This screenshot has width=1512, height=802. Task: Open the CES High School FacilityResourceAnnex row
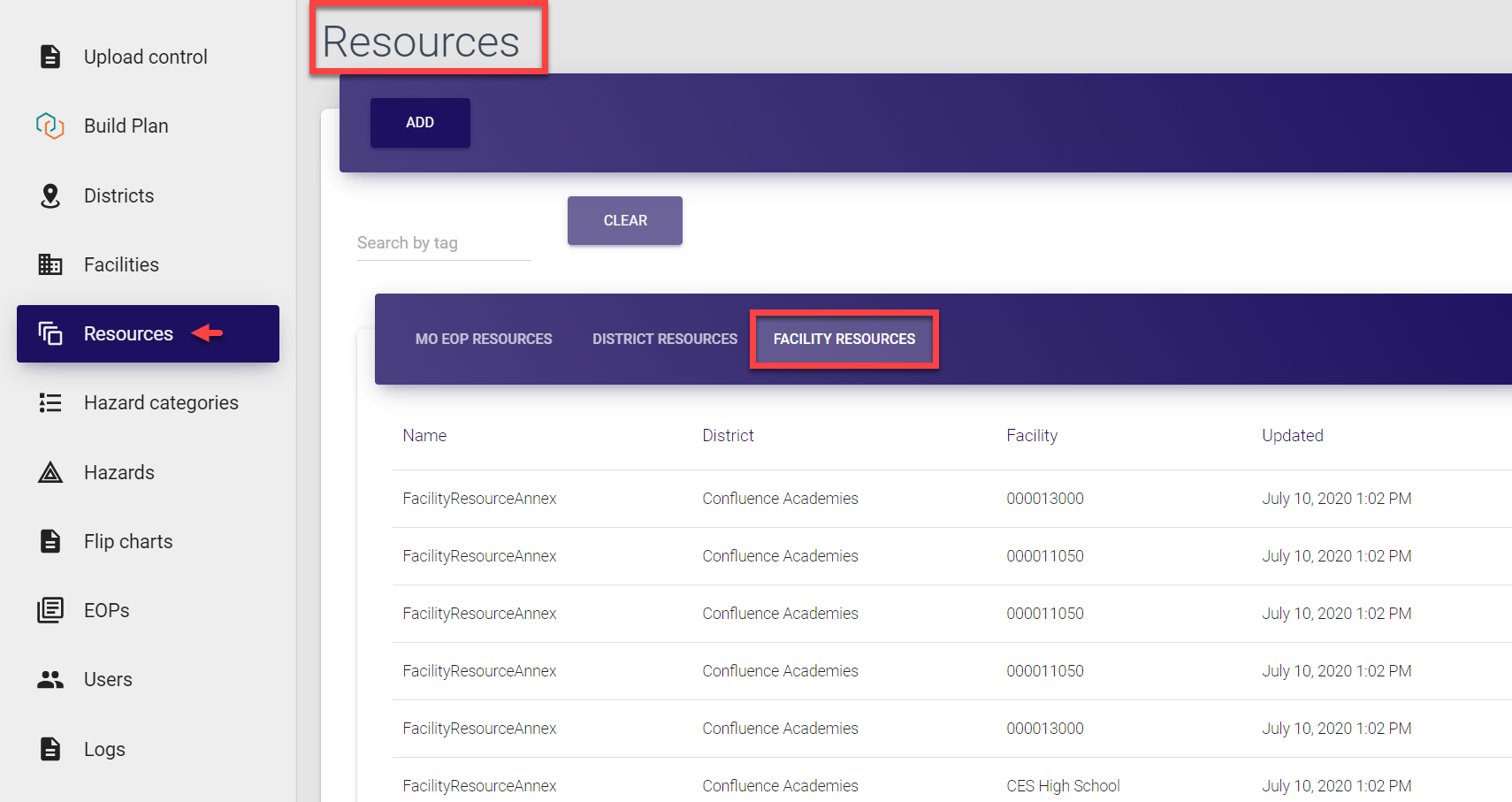pyautogui.click(x=479, y=785)
